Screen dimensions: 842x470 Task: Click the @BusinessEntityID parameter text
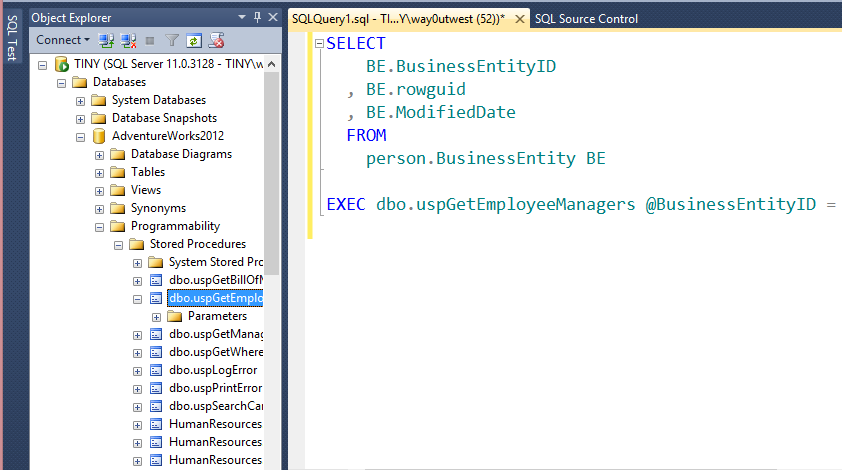click(x=730, y=205)
